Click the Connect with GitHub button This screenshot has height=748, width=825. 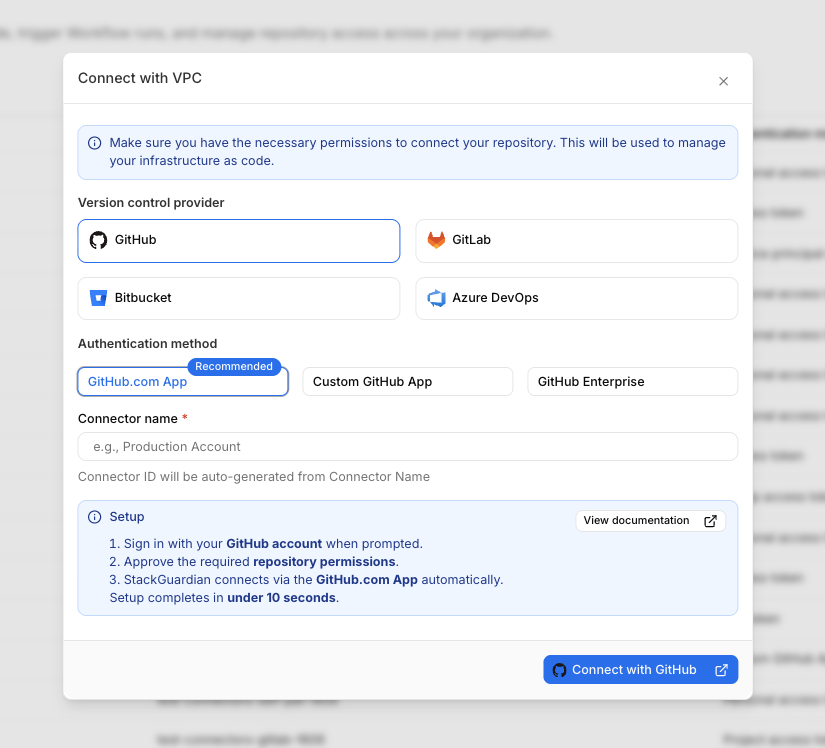click(640, 670)
